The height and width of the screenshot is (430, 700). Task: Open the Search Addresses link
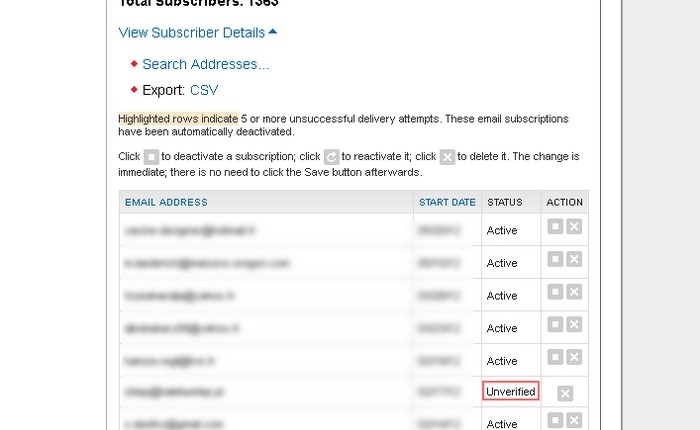(205, 64)
